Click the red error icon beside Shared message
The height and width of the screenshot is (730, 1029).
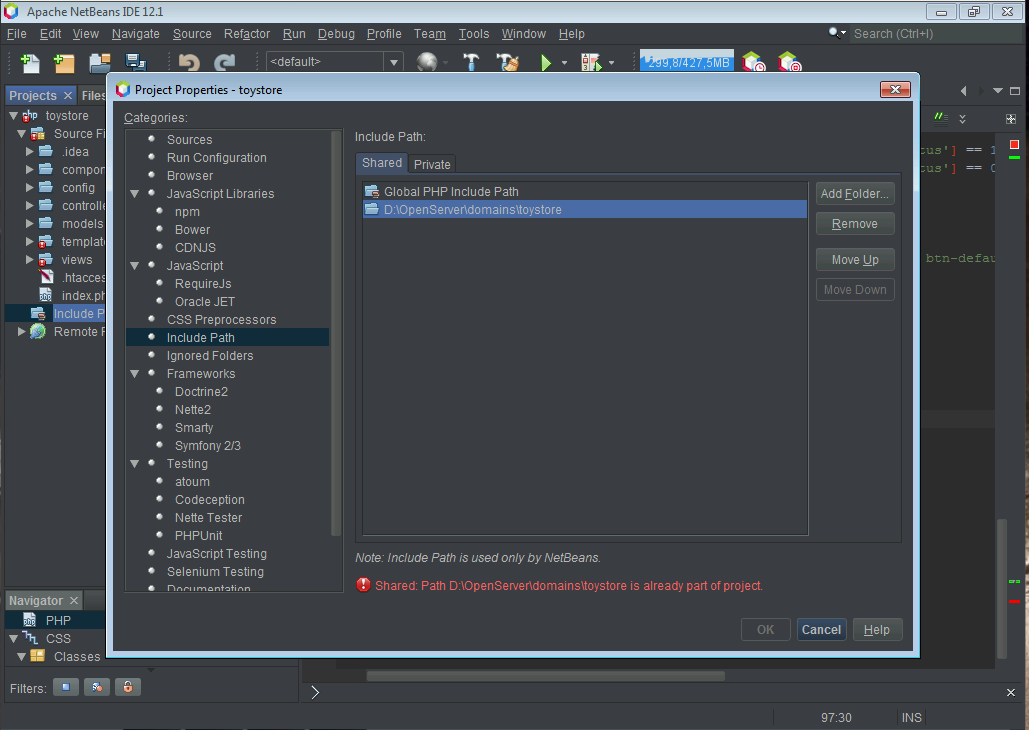coord(363,585)
